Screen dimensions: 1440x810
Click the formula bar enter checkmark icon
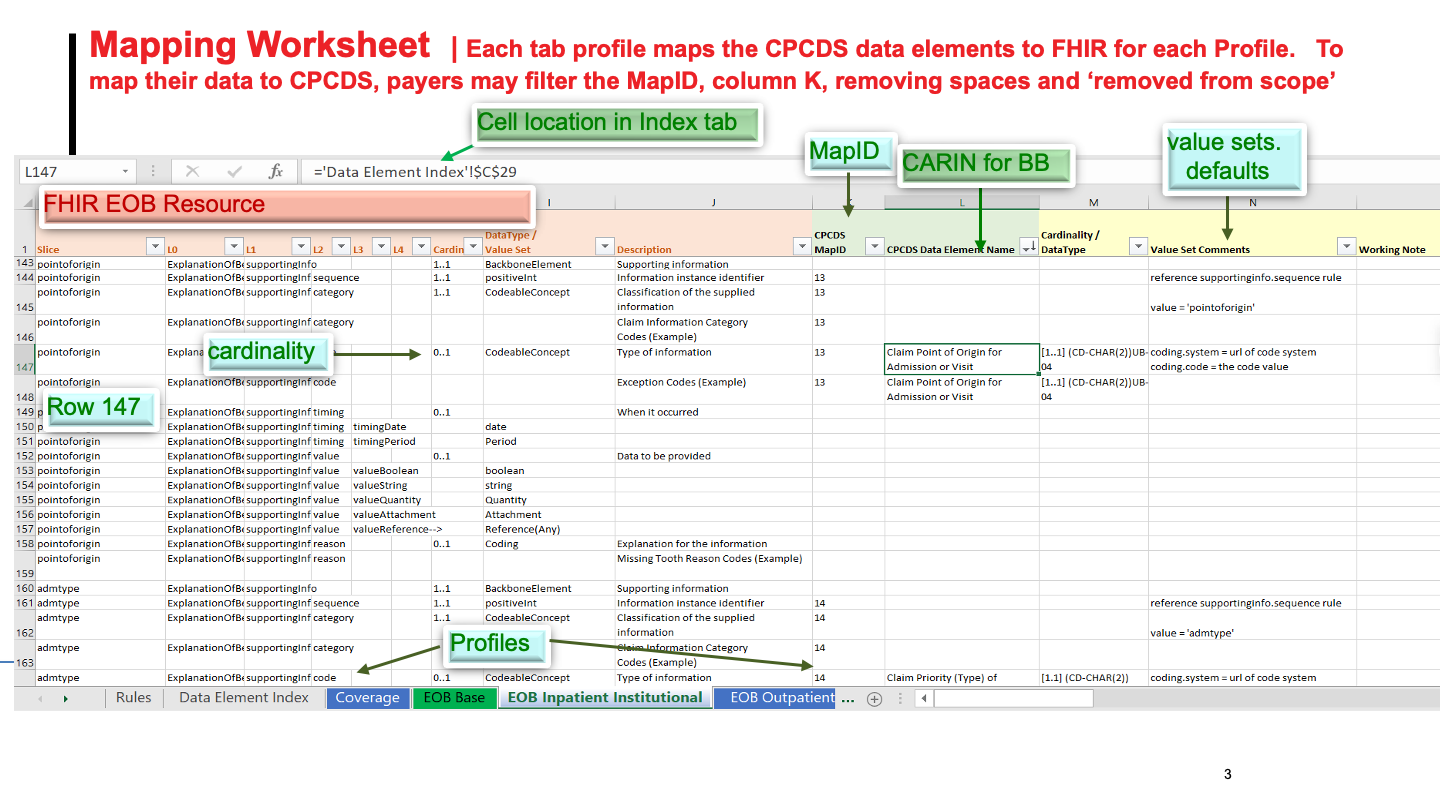pos(234,172)
